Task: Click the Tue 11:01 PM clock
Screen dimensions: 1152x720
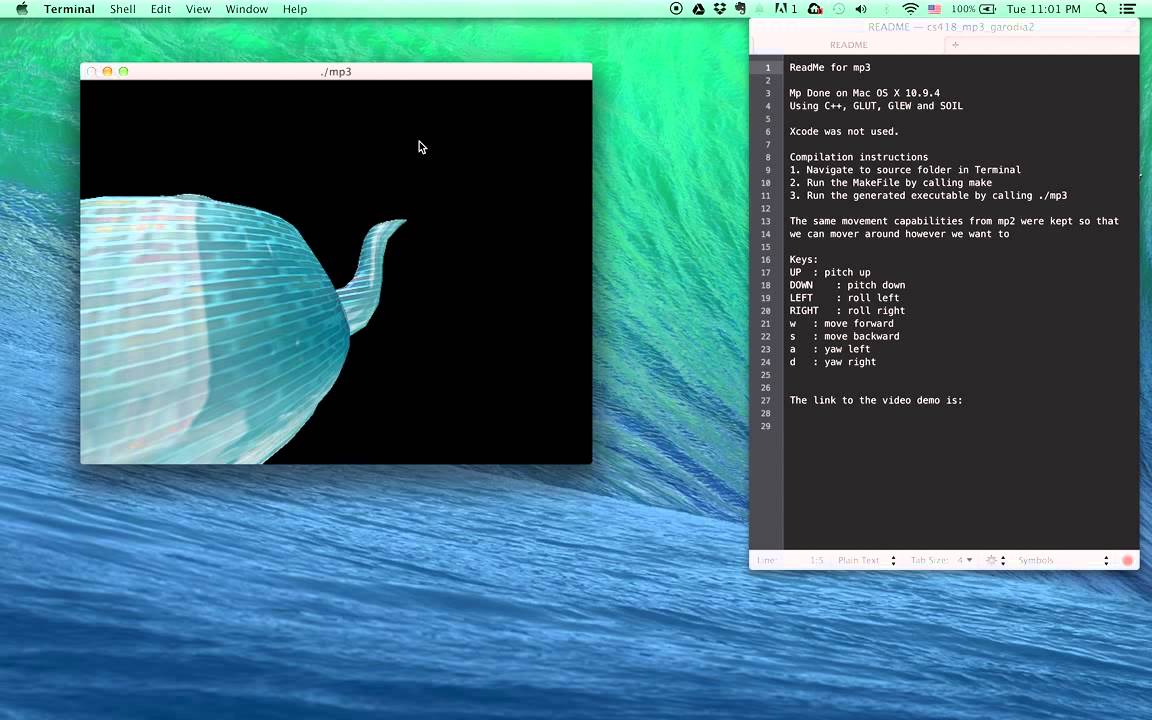Action: tap(1043, 9)
